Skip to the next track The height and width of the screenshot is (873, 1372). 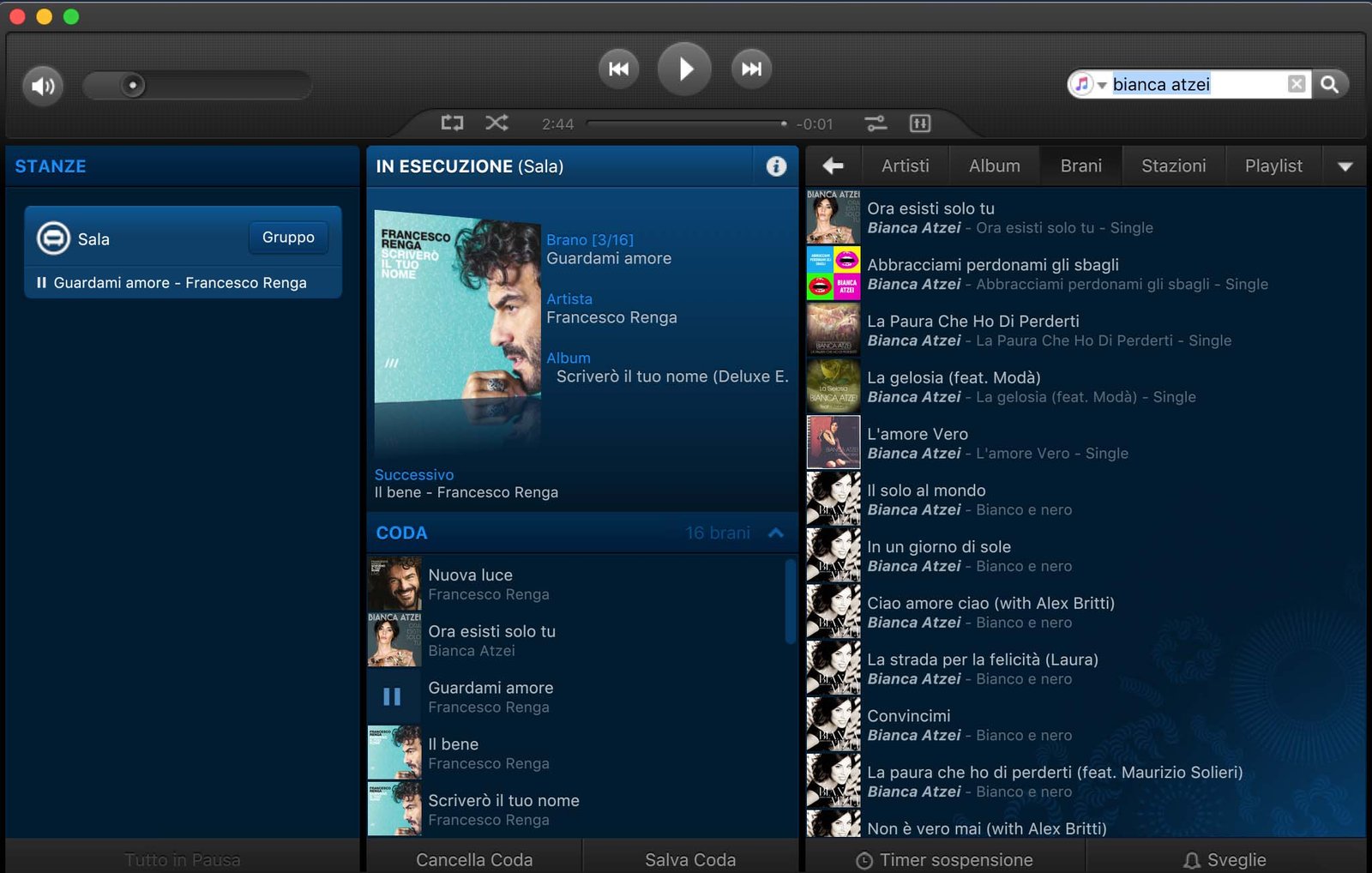751,69
